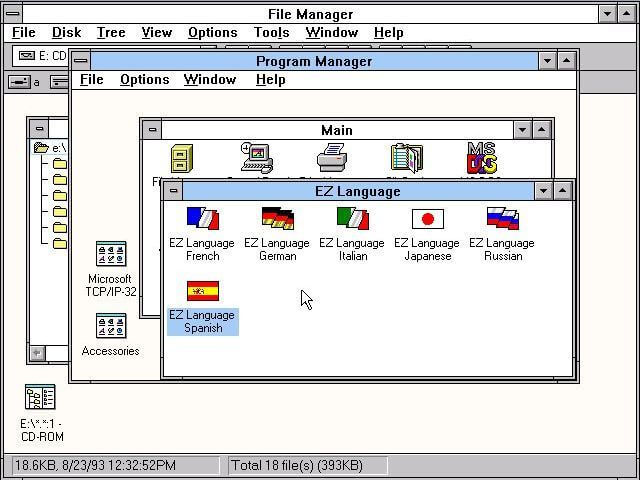Minimize the Main group window
This screenshot has width=640, height=480.
click(x=522, y=130)
